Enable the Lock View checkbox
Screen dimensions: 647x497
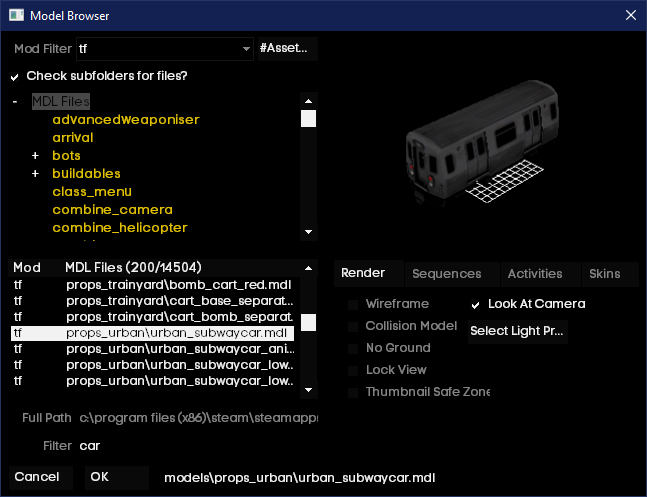(353, 371)
